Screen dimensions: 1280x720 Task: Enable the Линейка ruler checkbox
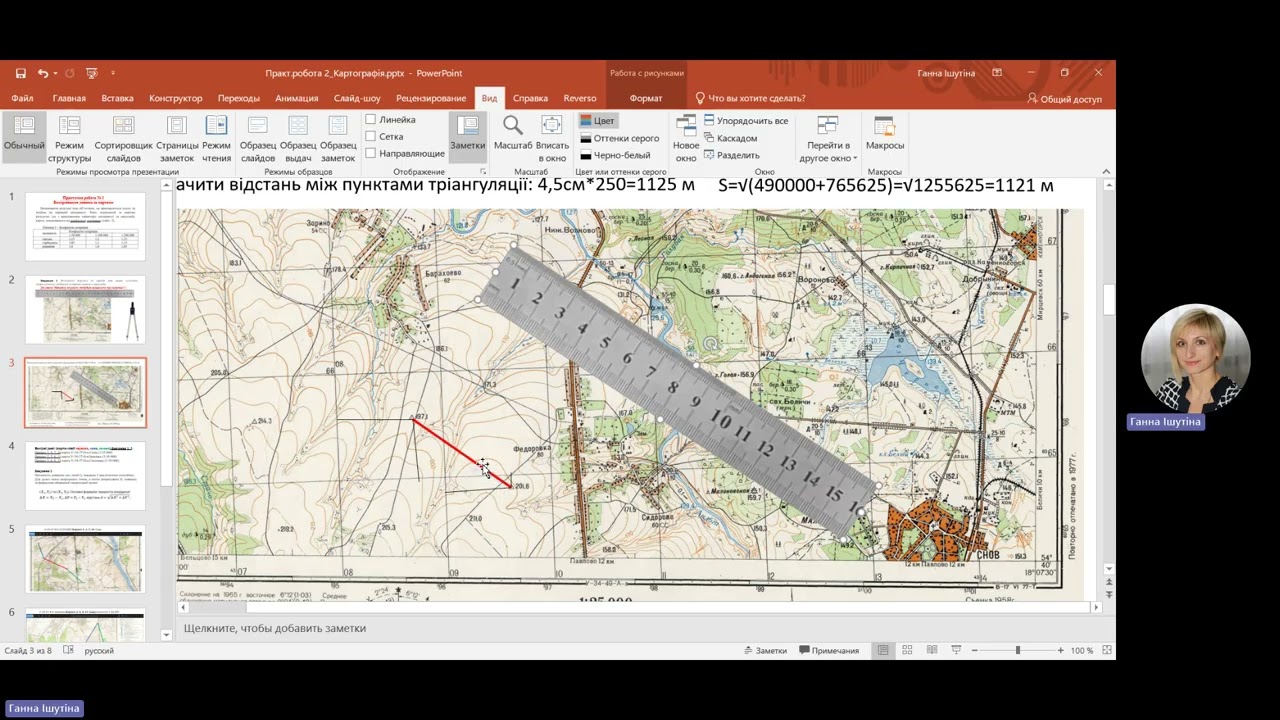pos(390,119)
